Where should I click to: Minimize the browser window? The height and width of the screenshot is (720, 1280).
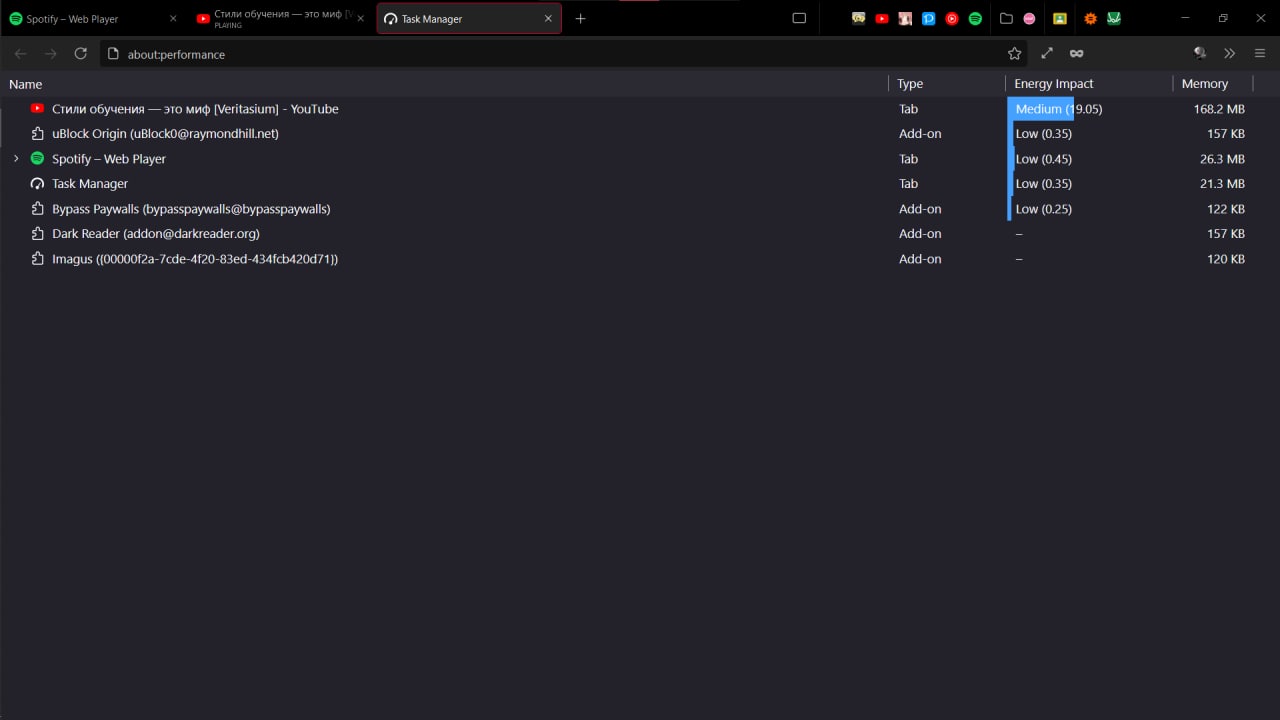click(1185, 18)
